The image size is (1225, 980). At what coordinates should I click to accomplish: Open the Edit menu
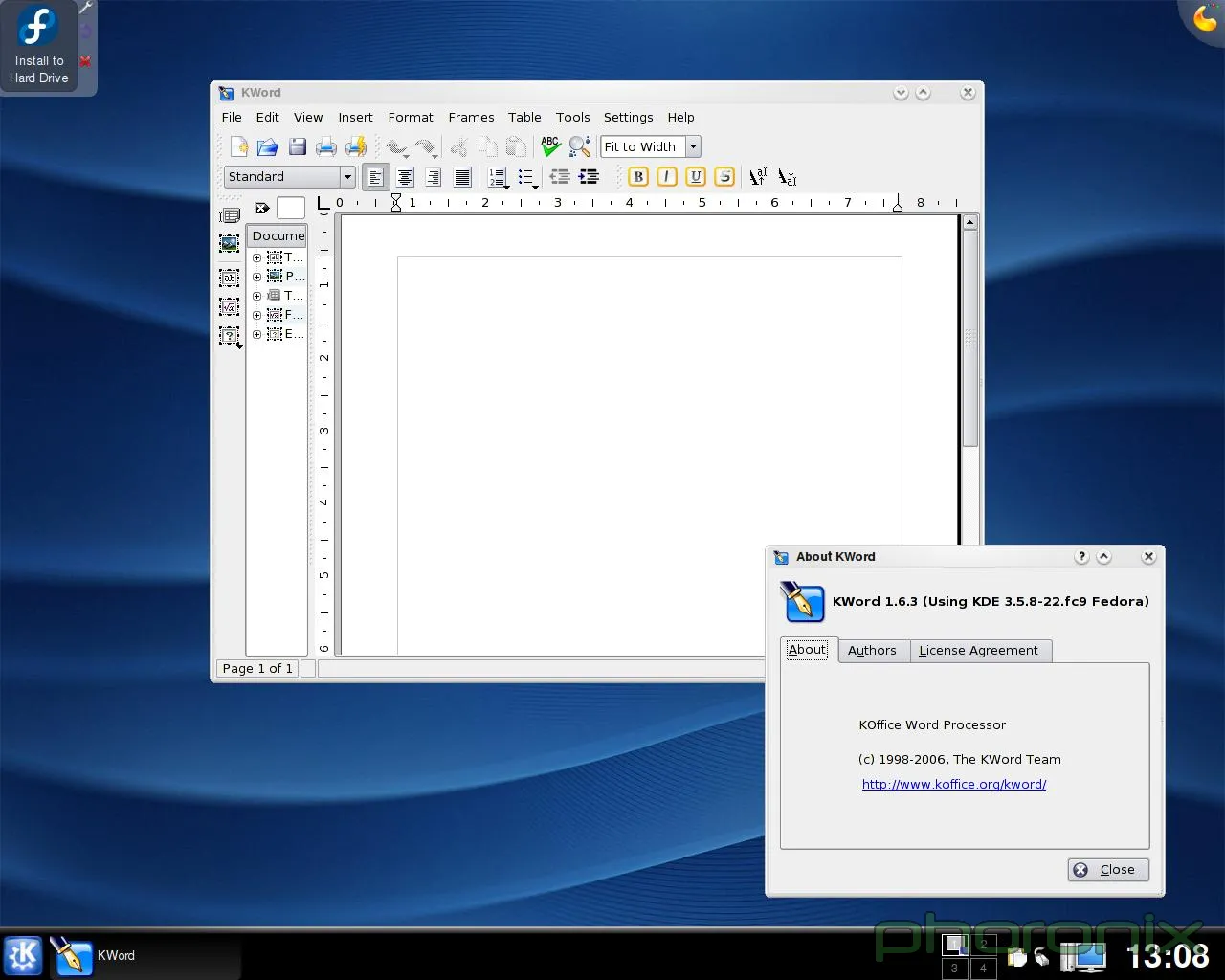[x=267, y=117]
